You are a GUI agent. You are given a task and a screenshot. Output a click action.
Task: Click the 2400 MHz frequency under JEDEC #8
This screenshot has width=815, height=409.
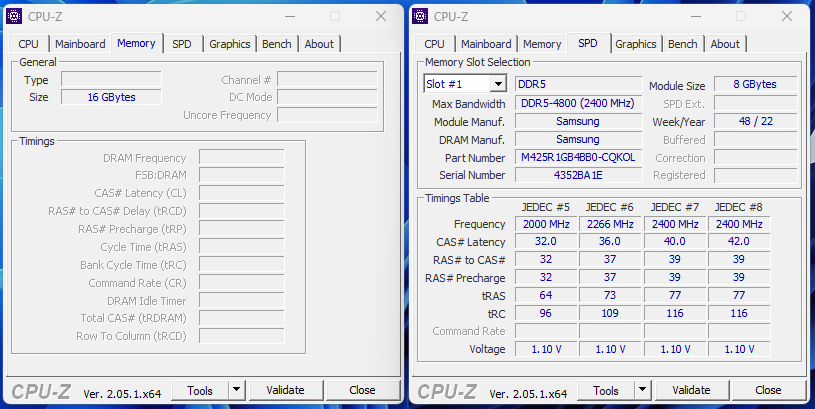[739, 224]
